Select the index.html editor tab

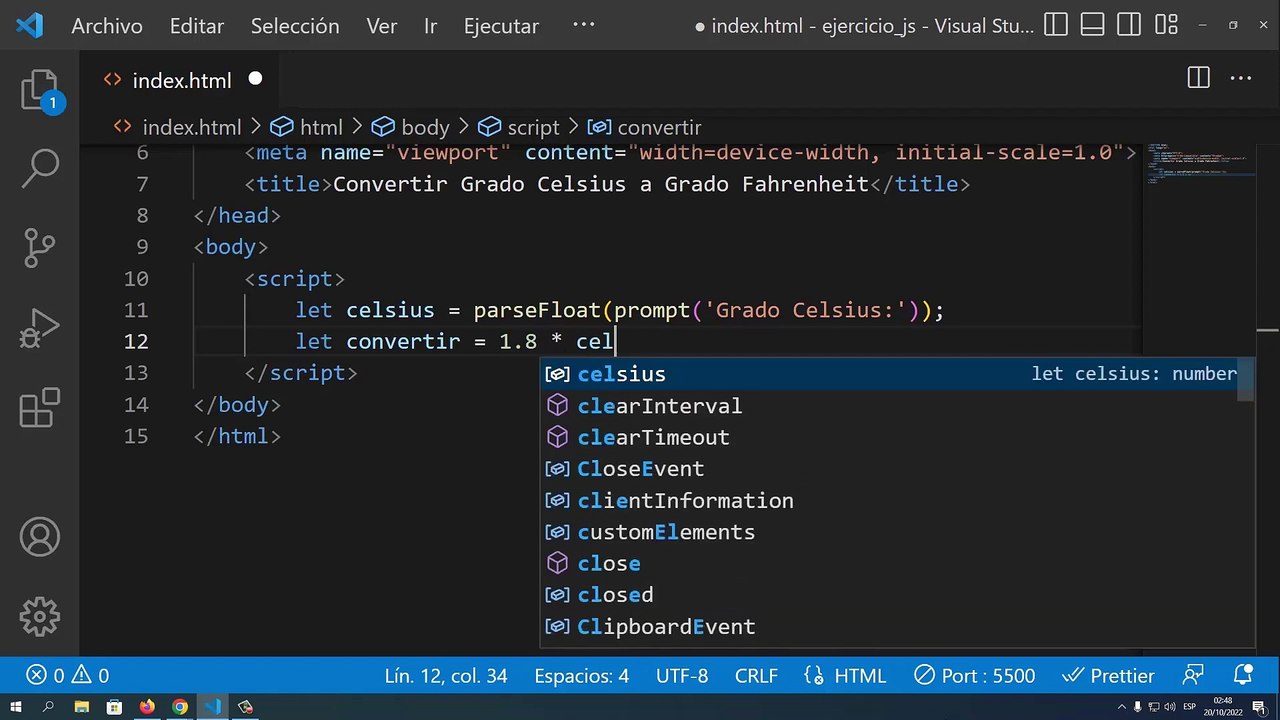tap(181, 80)
